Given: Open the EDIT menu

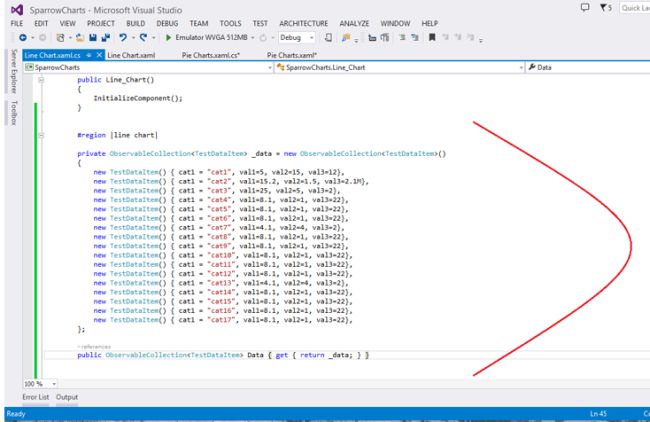Looking at the screenshot, I should click(41, 23).
